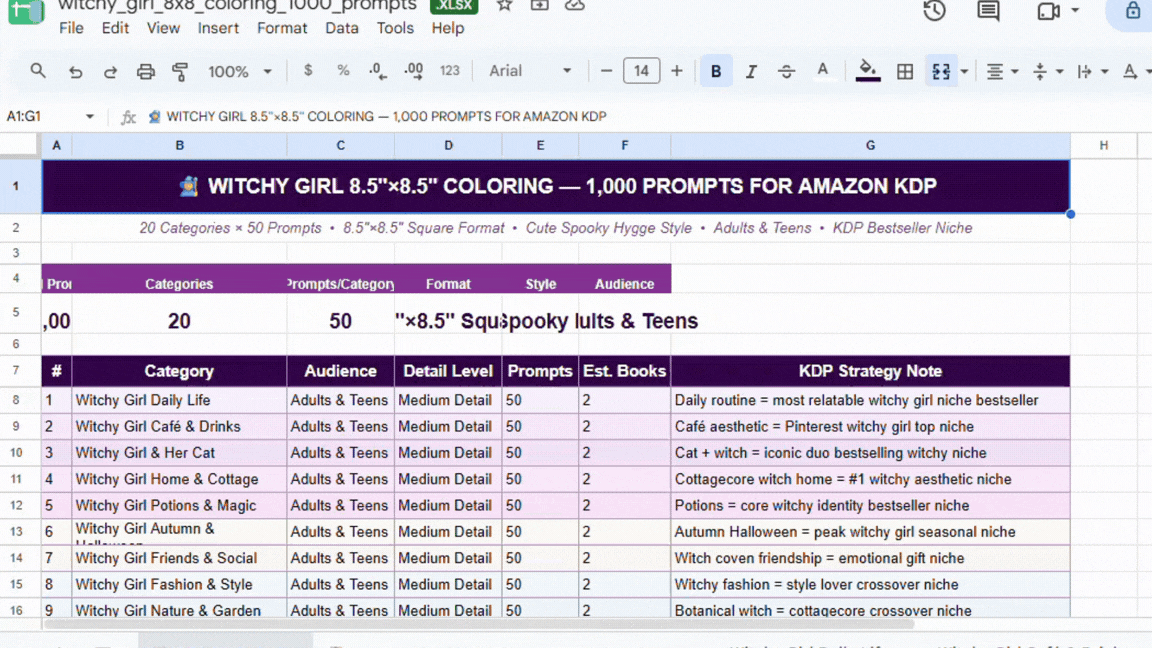Click the font size input field
The width and height of the screenshot is (1152, 648).
pyautogui.click(x=641, y=71)
